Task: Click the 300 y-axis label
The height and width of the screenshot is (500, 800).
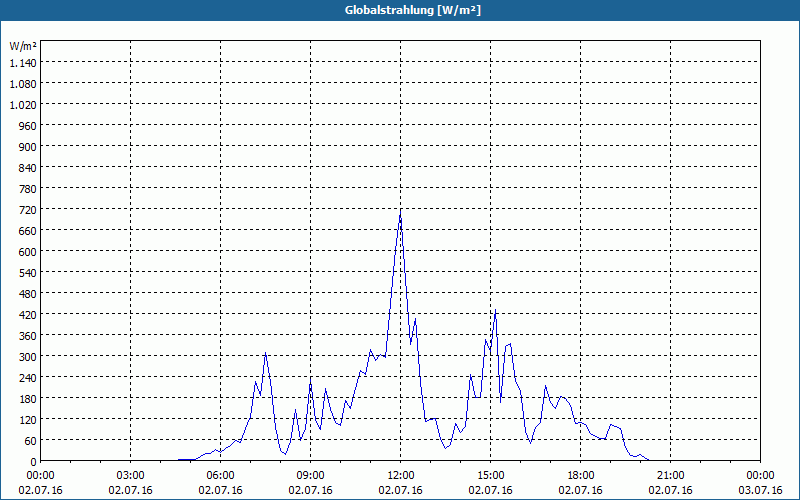Action: [x=28, y=357]
